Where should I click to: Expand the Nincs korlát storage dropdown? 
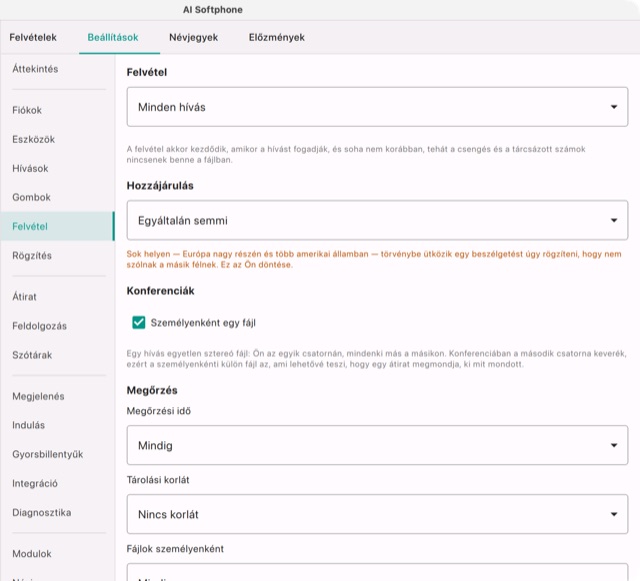click(377, 514)
